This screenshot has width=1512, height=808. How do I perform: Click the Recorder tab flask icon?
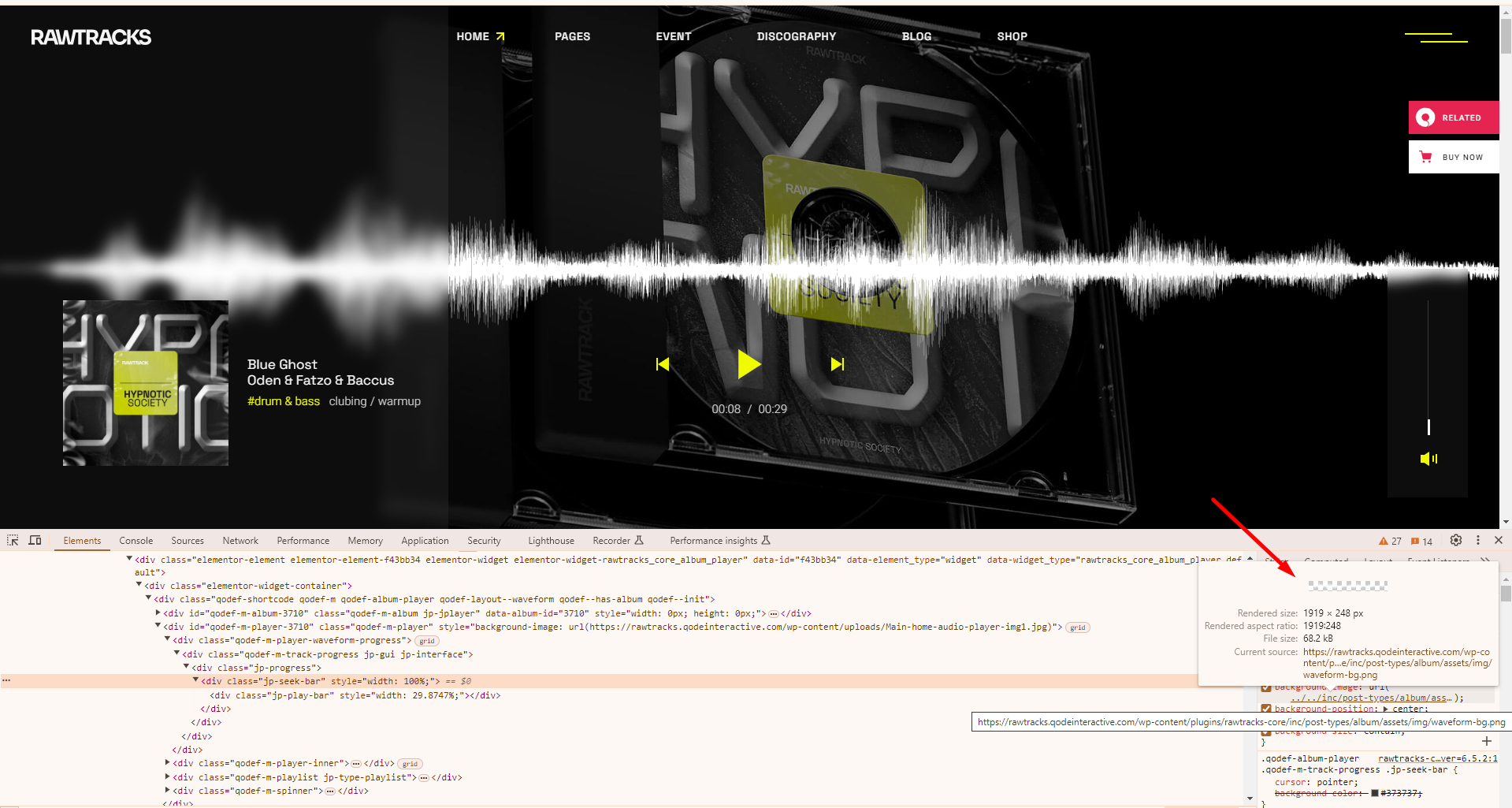[x=639, y=540]
